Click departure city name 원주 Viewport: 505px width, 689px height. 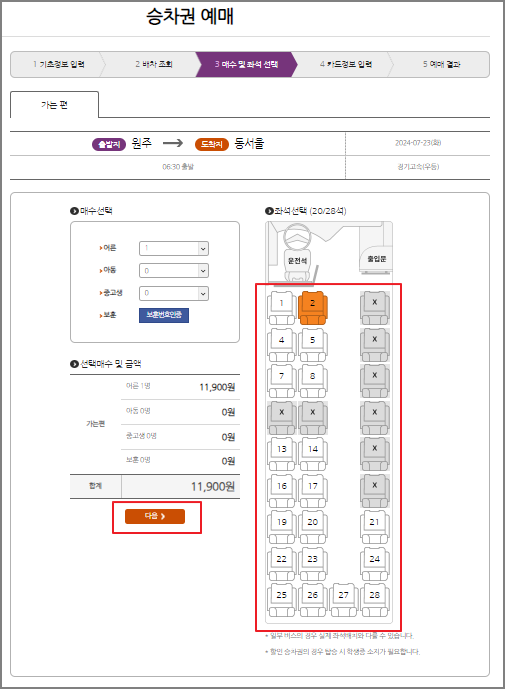(x=142, y=143)
